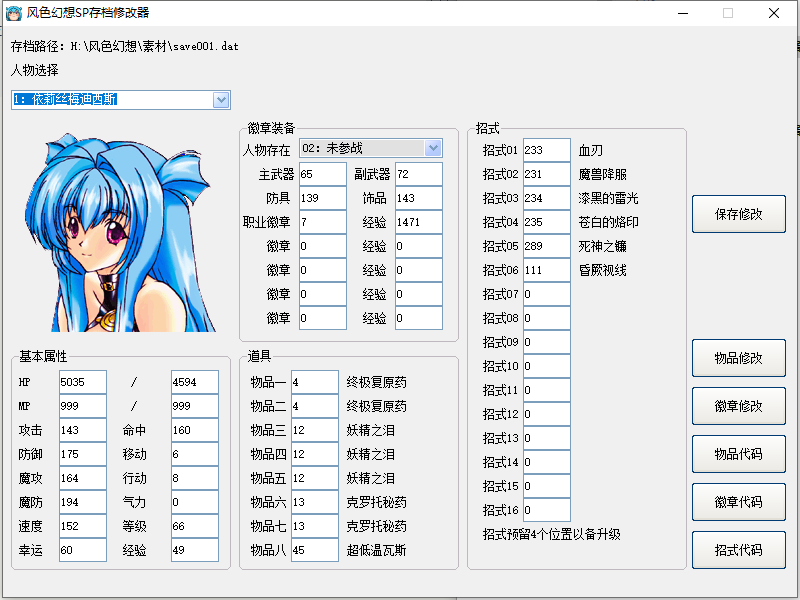Click the 徽章修改 badge edit button
Screen dimensions: 800x600
click(738, 406)
